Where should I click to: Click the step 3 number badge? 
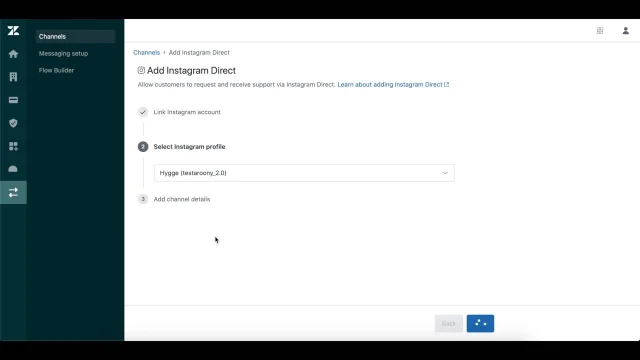[x=143, y=199]
